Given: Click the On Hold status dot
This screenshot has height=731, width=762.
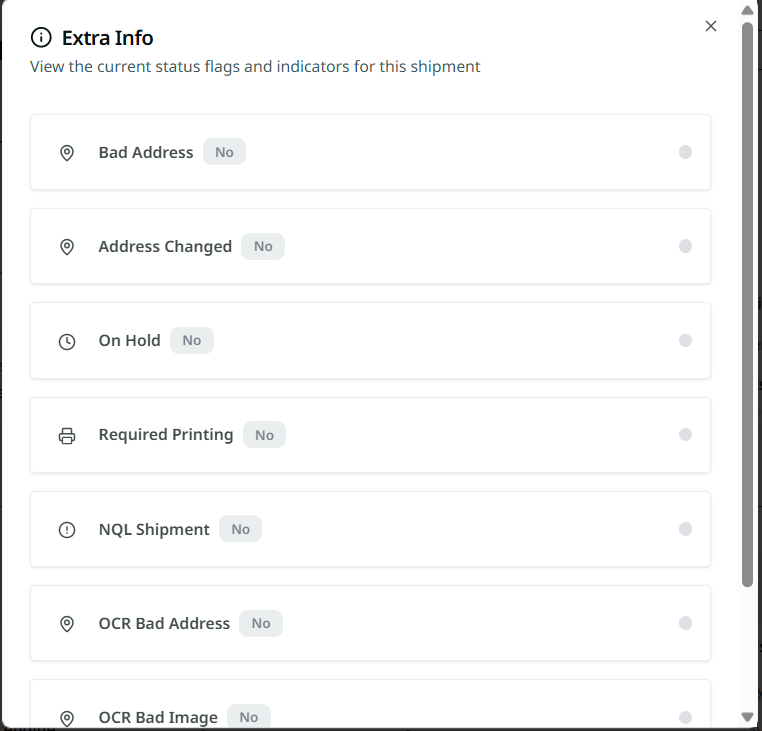Looking at the screenshot, I should coord(685,340).
